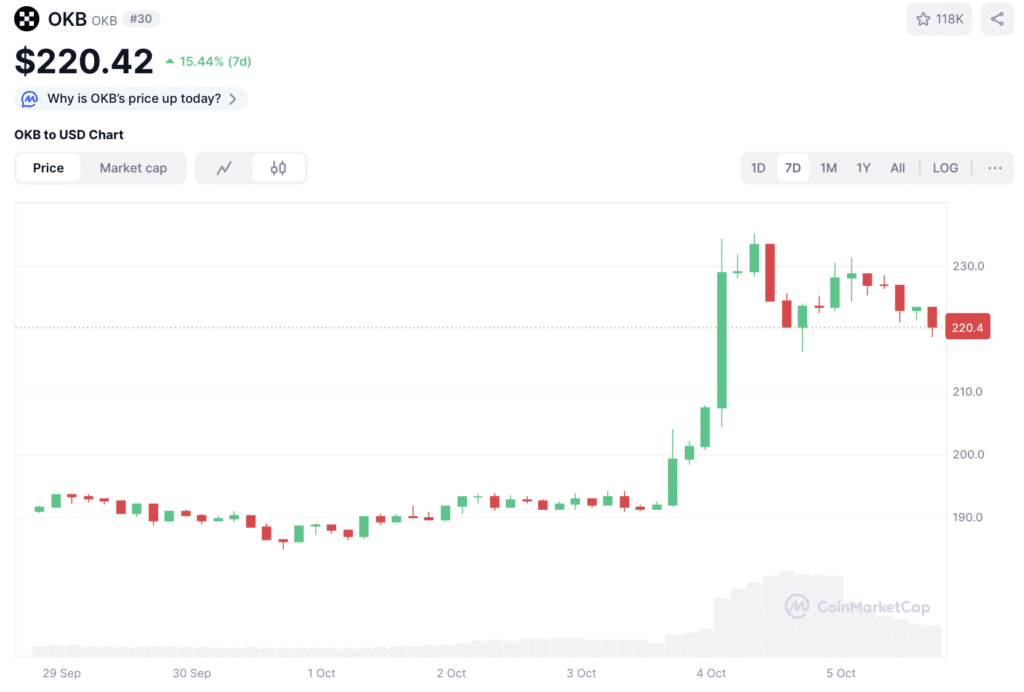
Task: Select the 1M time range tab
Action: click(828, 168)
